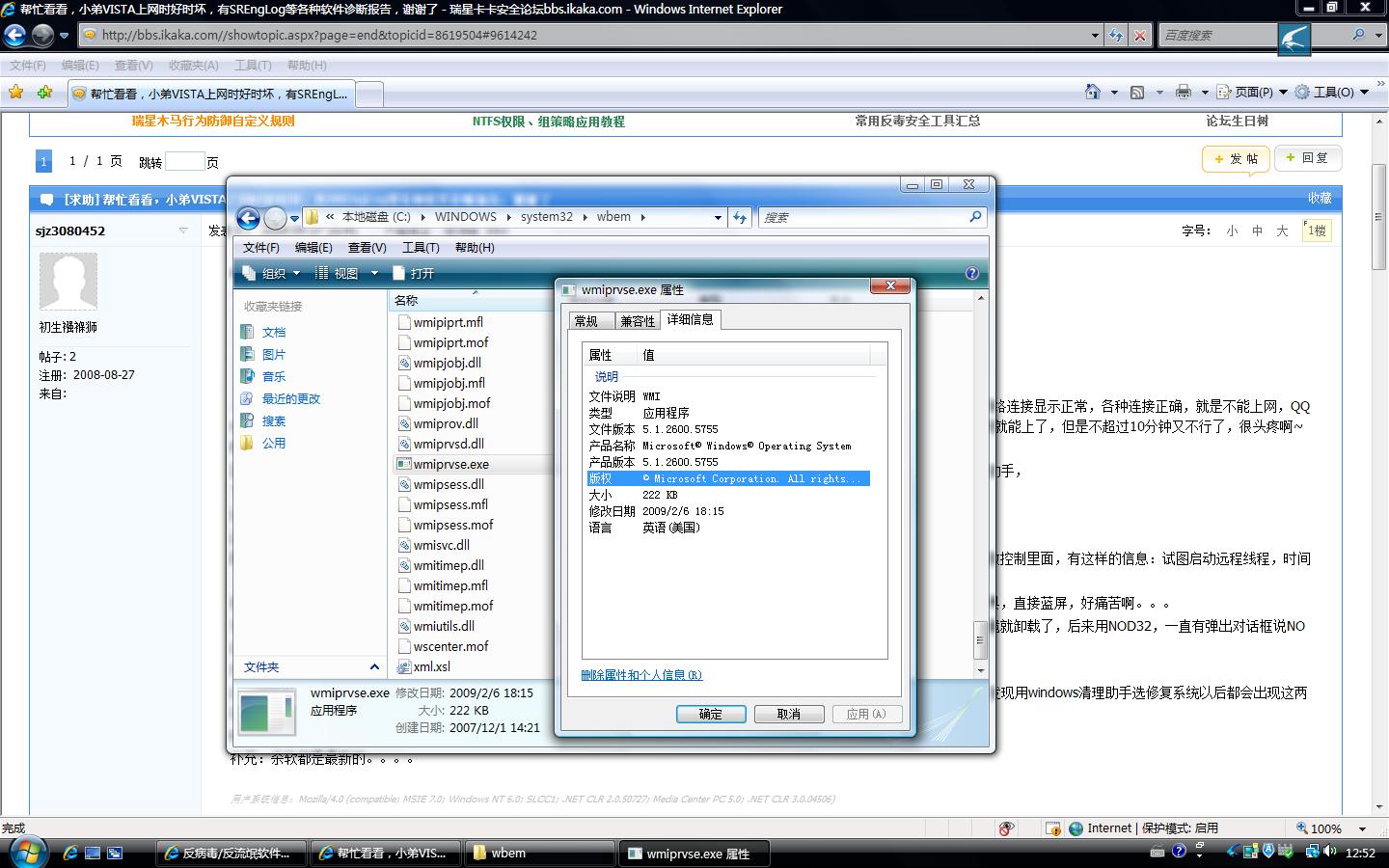Open the 瑞星木马行为防御自定义规则 link
Viewport: 1389px width, 868px height.
[x=213, y=121]
